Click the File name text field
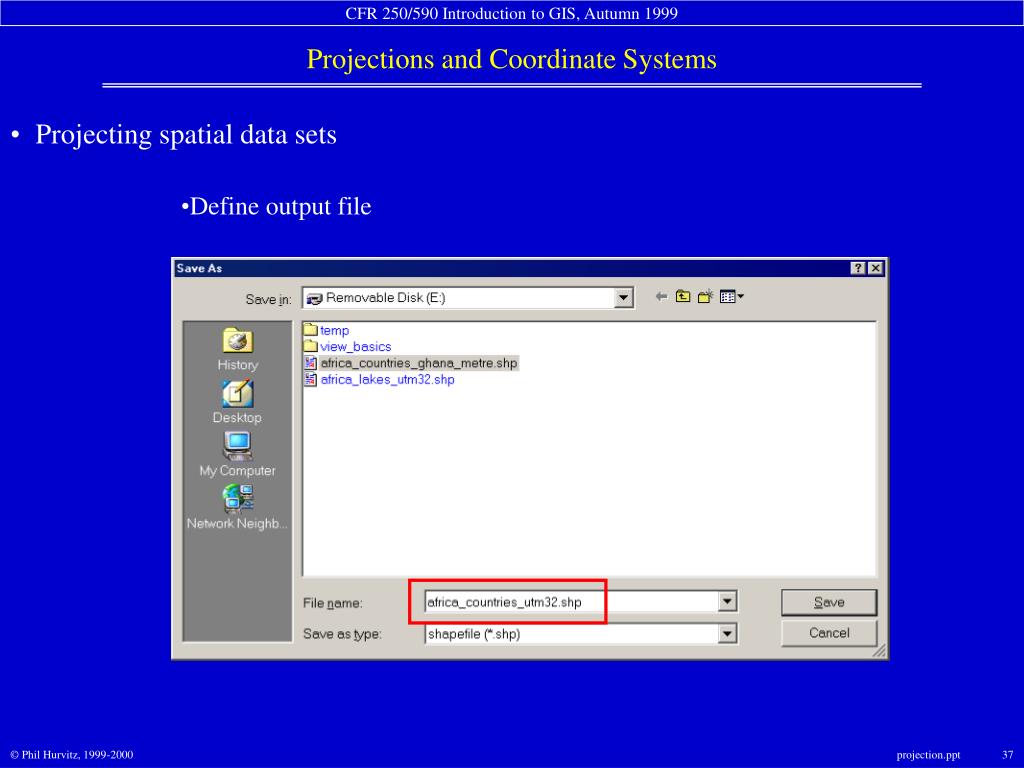 [571, 601]
